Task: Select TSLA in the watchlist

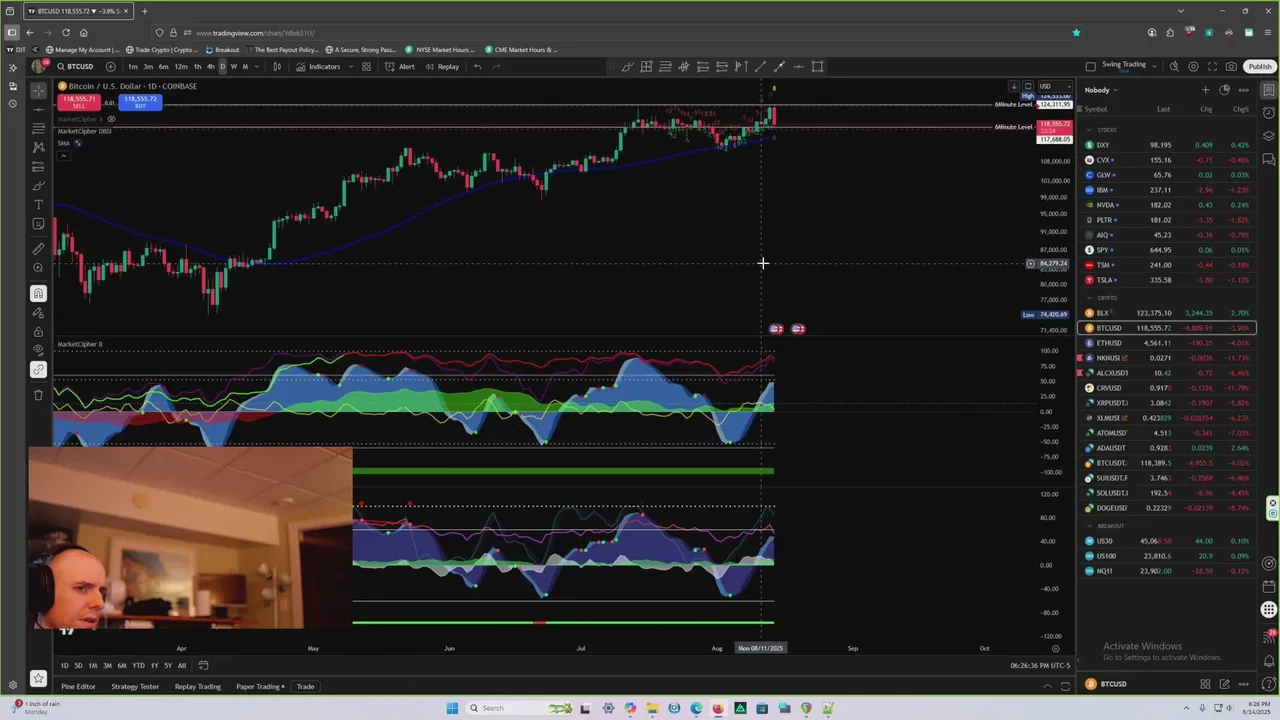Action: 1167,280
